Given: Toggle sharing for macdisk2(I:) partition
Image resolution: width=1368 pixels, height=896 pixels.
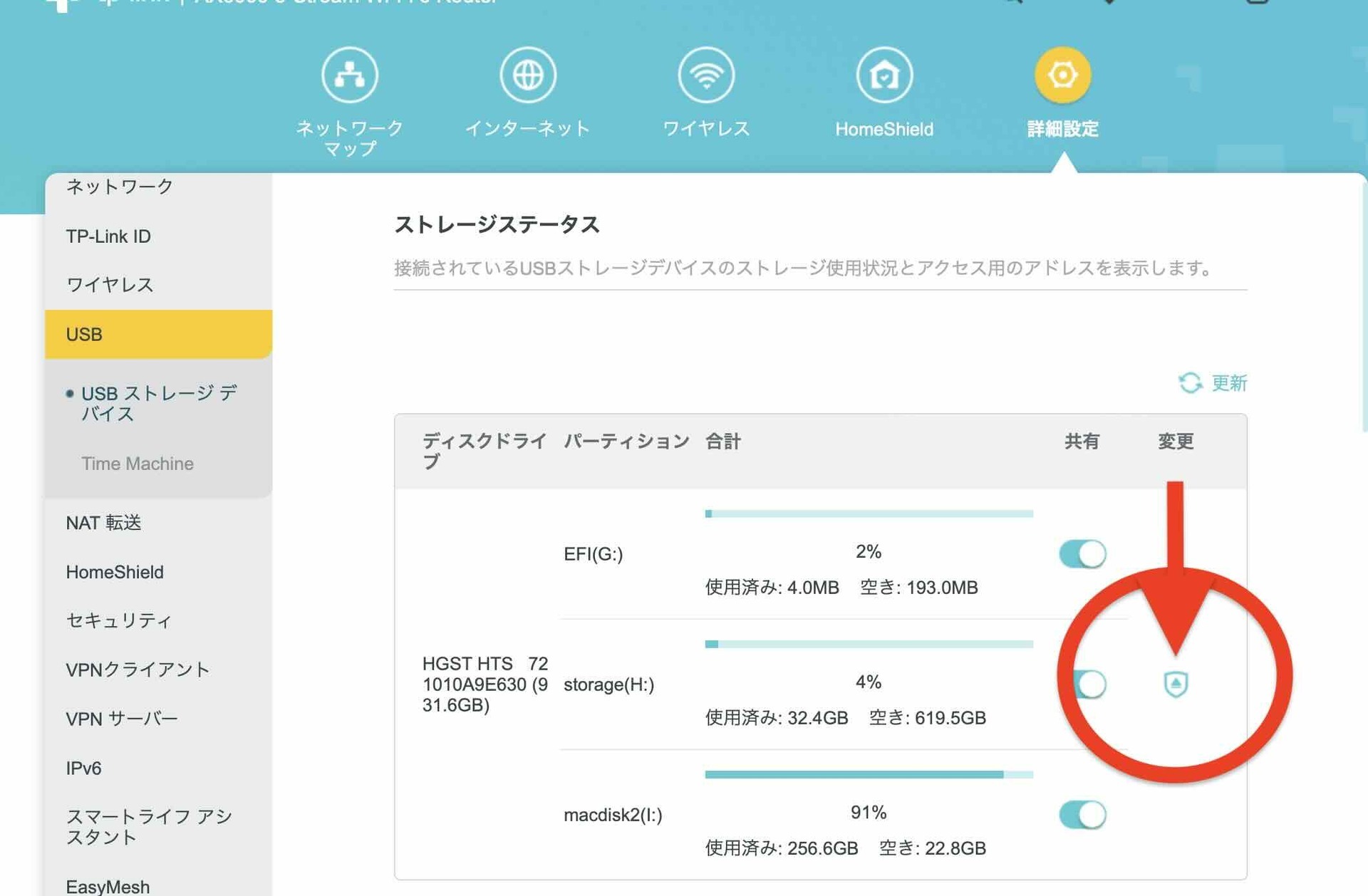Looking at the screenshot, I should coord(1082,814).
